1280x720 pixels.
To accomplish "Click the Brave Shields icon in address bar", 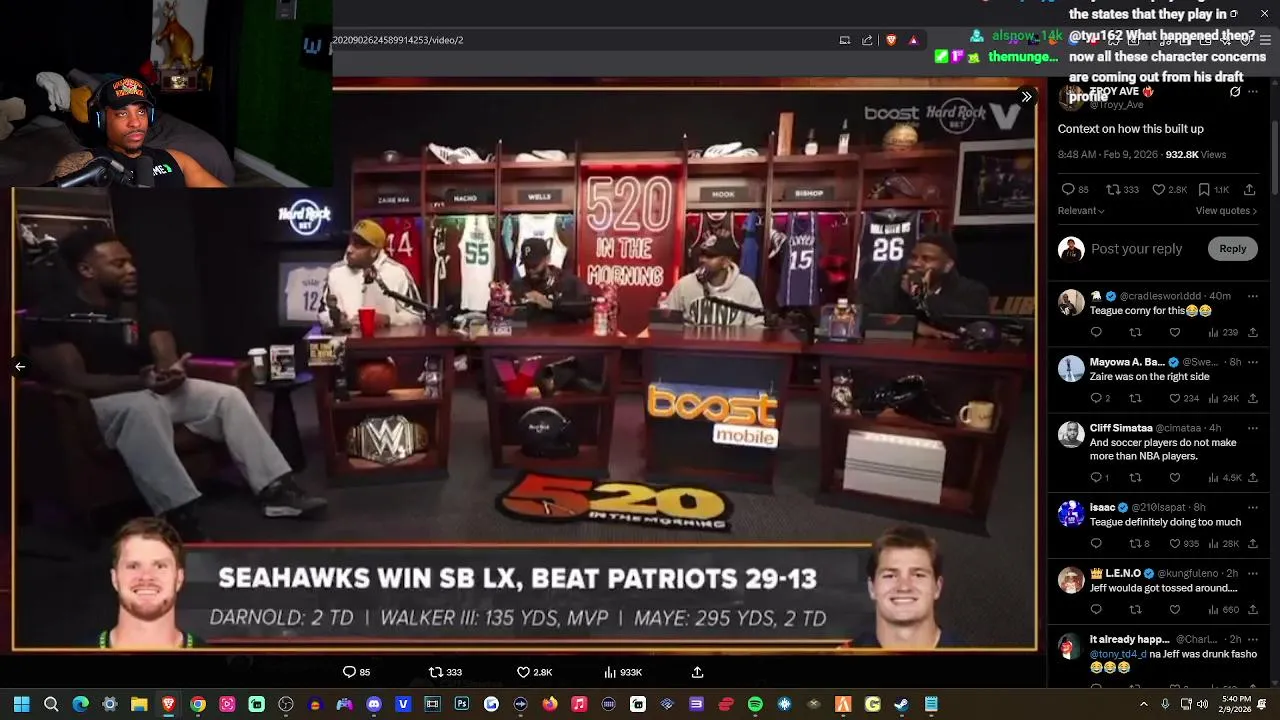I will (x=891, y=40).
